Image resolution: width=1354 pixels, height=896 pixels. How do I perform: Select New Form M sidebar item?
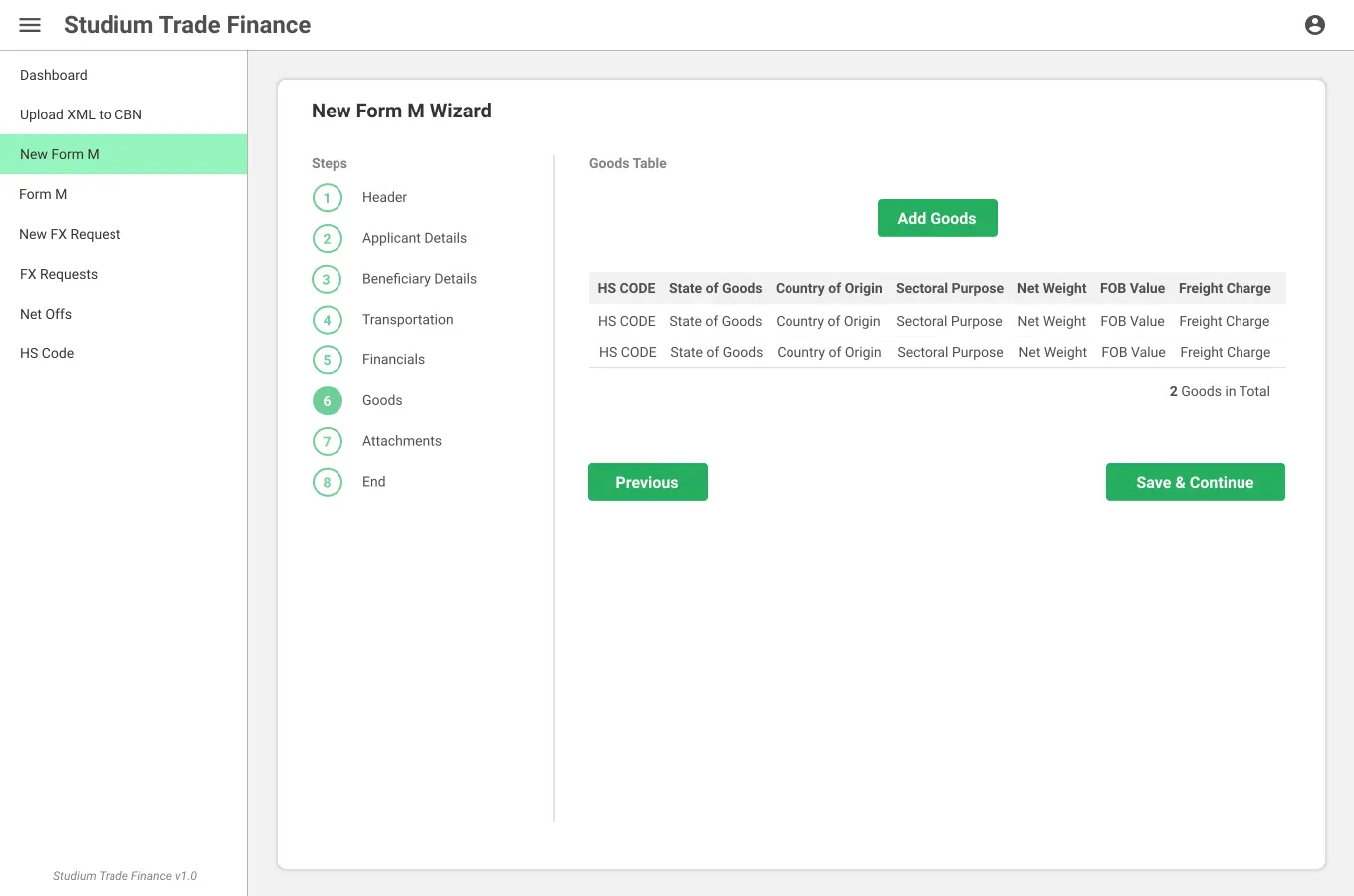(123, 154)
